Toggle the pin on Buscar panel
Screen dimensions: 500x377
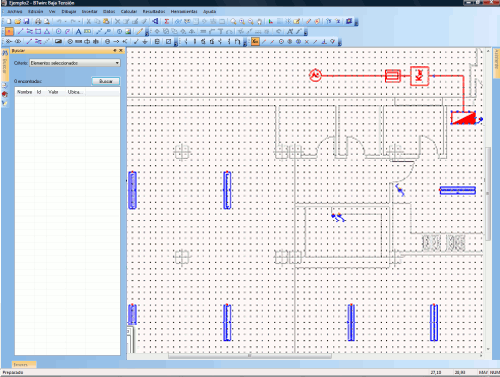click(x=115, y=51)
